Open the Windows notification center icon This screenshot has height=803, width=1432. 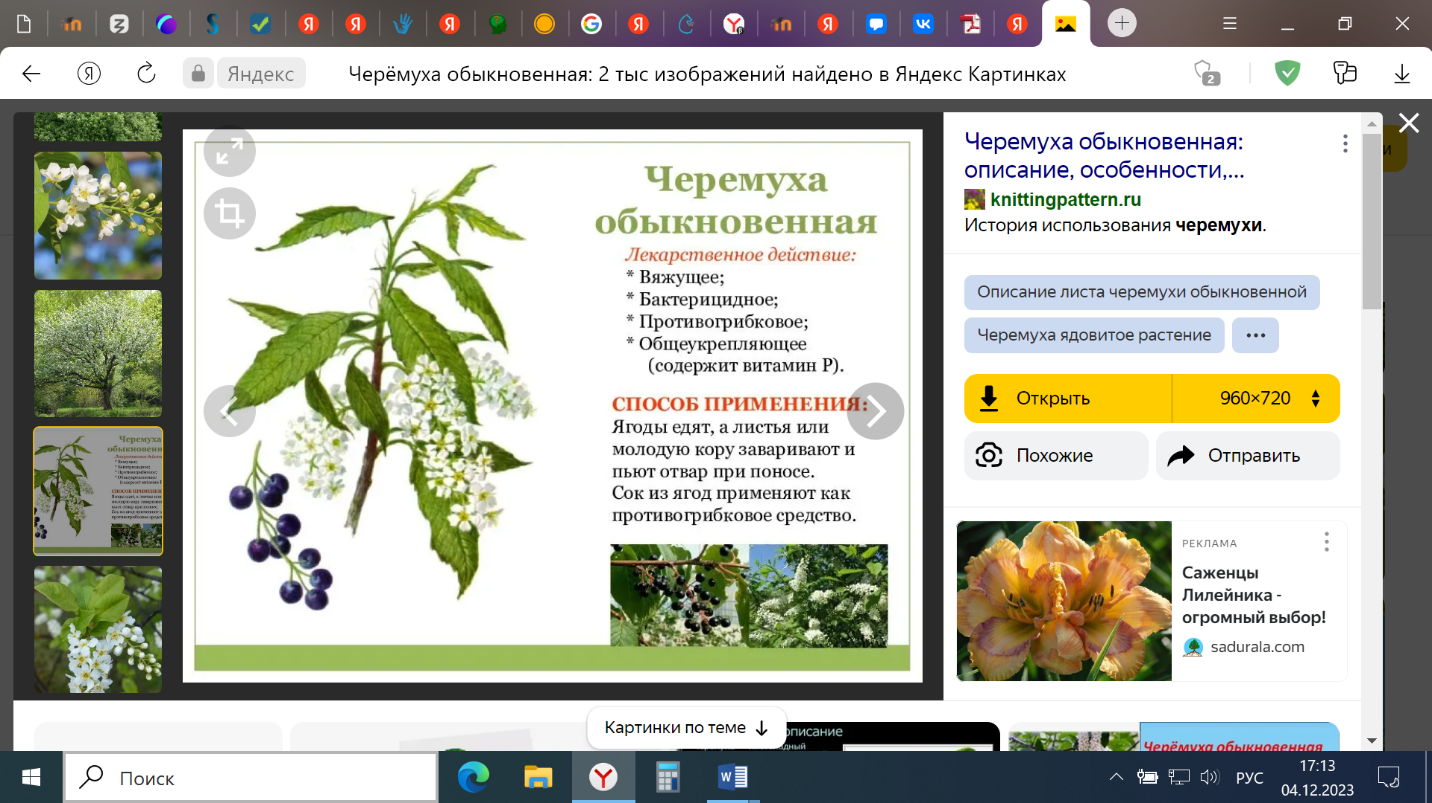[x=1388, y=778]
